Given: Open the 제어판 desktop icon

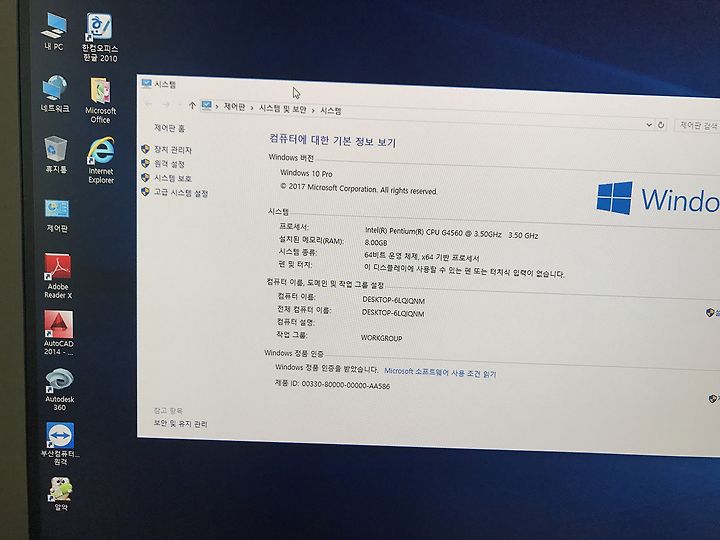Looking at the screenshot, I should [x=57, y=216].
